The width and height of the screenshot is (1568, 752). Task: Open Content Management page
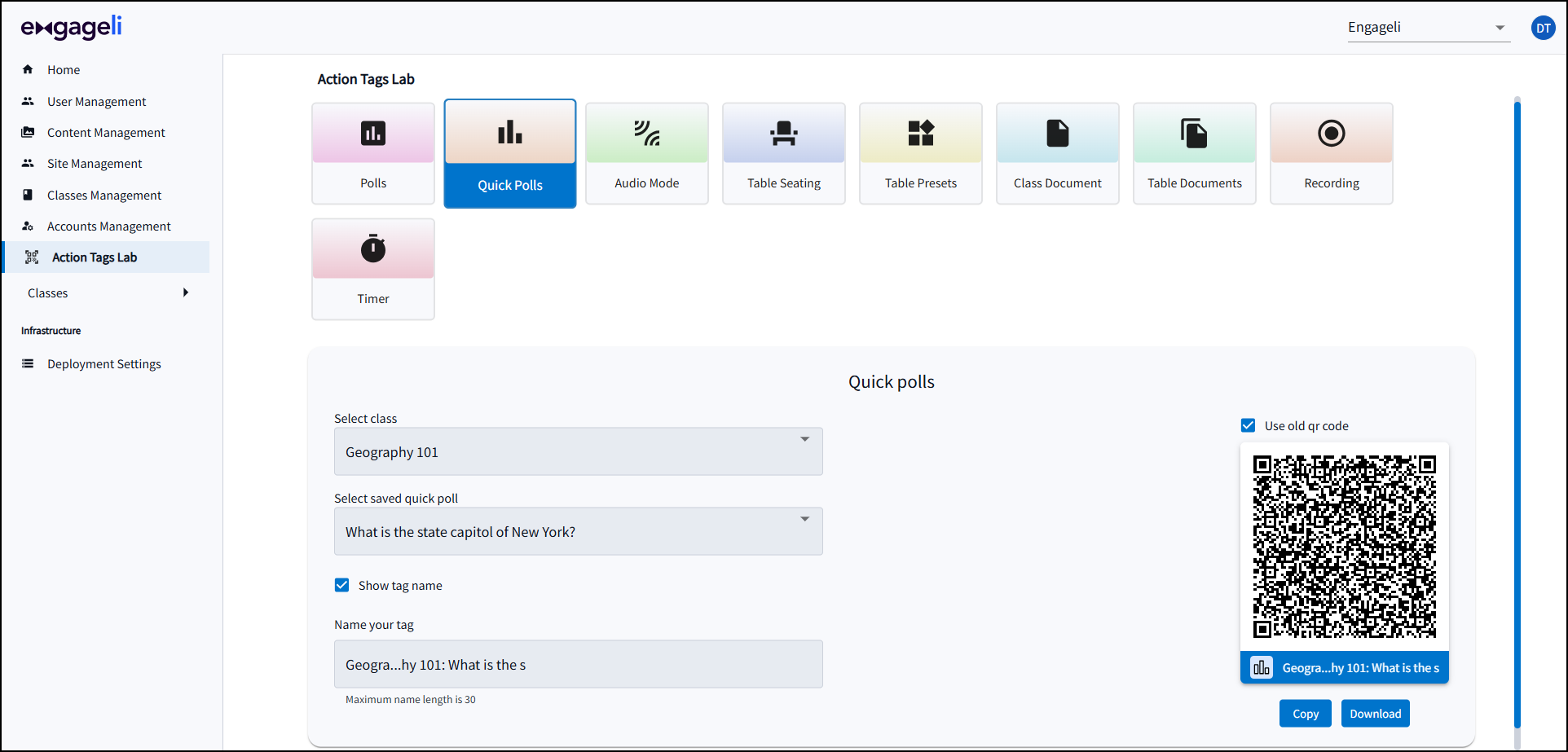(x=106, y=132)
